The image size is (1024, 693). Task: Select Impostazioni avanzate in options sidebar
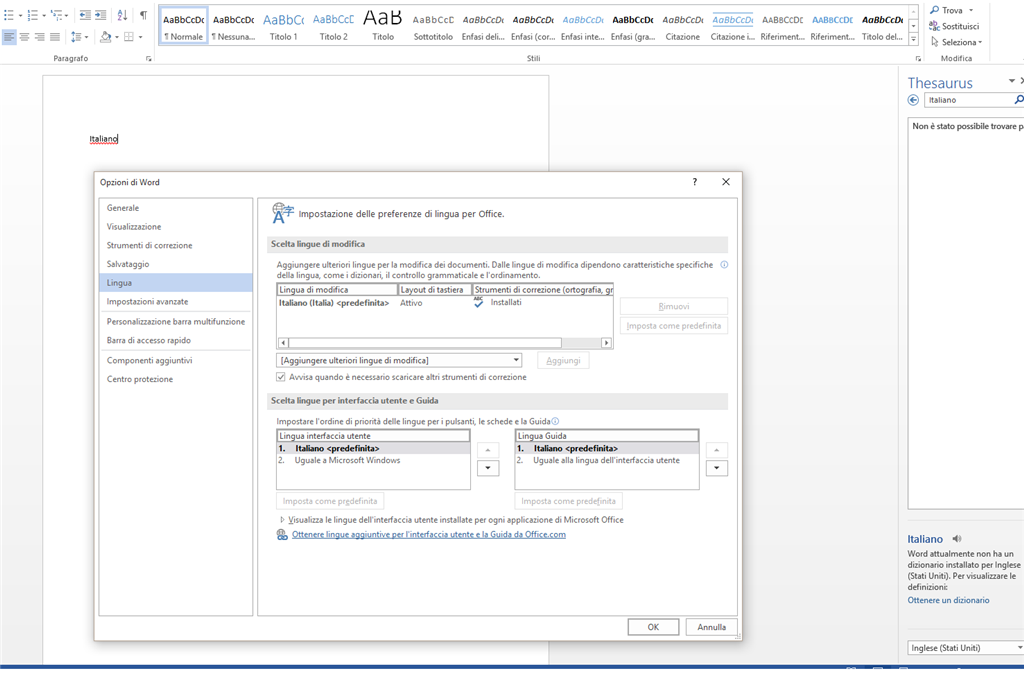148,302
